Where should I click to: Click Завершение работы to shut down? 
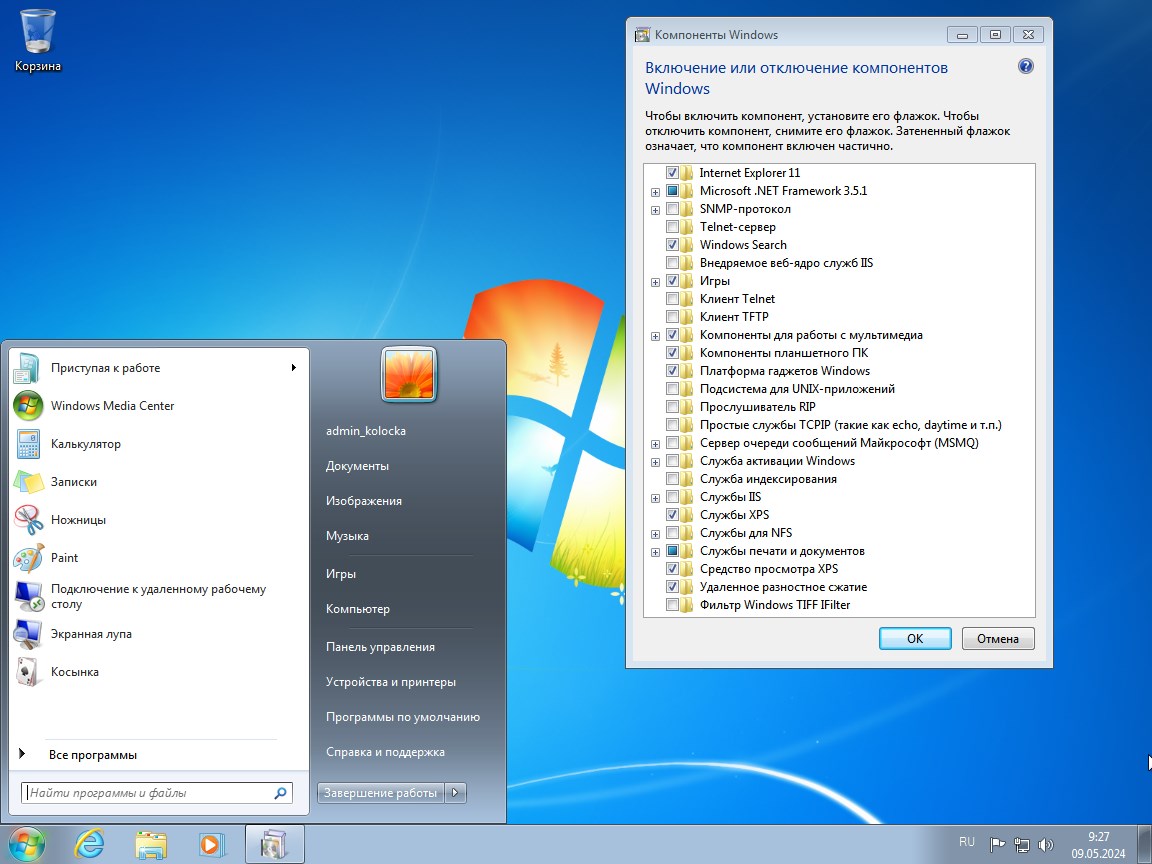pyautogui.click(x=378, y=791)
